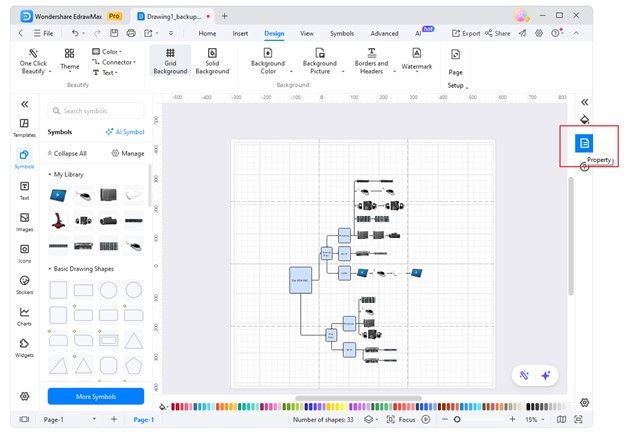Image resolution: width=624 pixels, height=445 pixels.
Task: Open the One Click Beautify dropdown
Action: click(35, 61)
